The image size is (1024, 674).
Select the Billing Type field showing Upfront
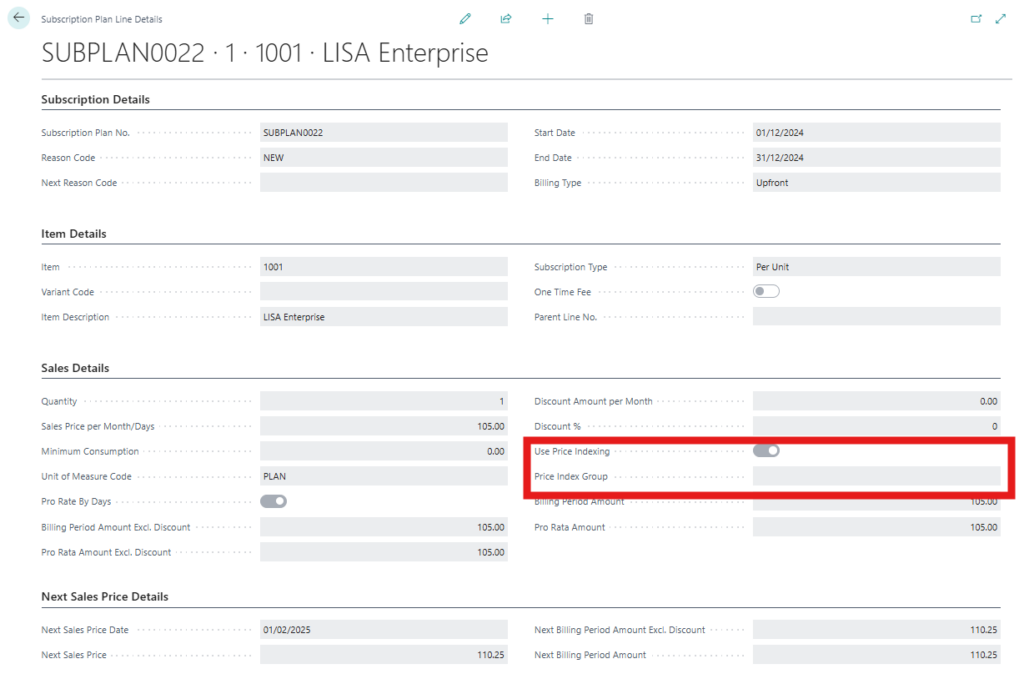click(x=876, y=183)
